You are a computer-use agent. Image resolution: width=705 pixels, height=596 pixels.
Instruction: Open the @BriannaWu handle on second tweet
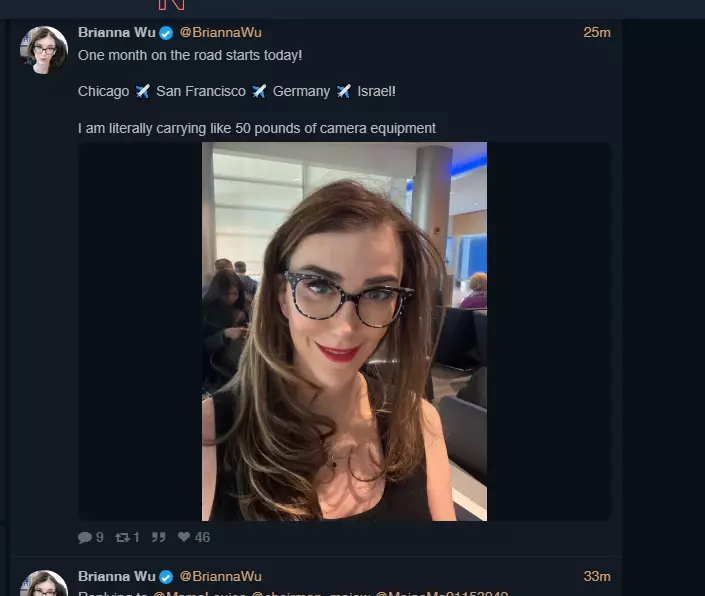220,576
